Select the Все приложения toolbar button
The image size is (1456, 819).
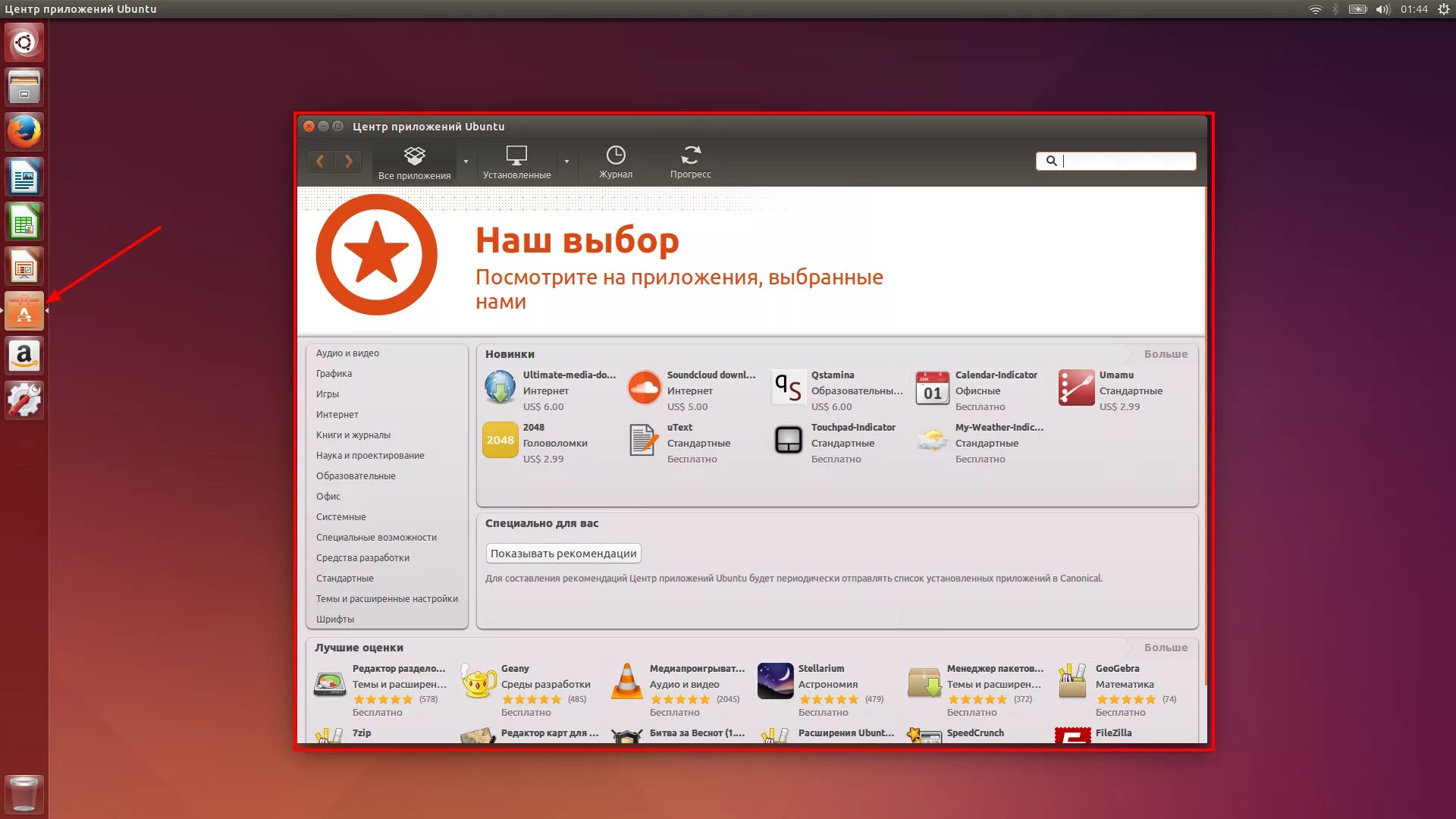pos(414,162)
